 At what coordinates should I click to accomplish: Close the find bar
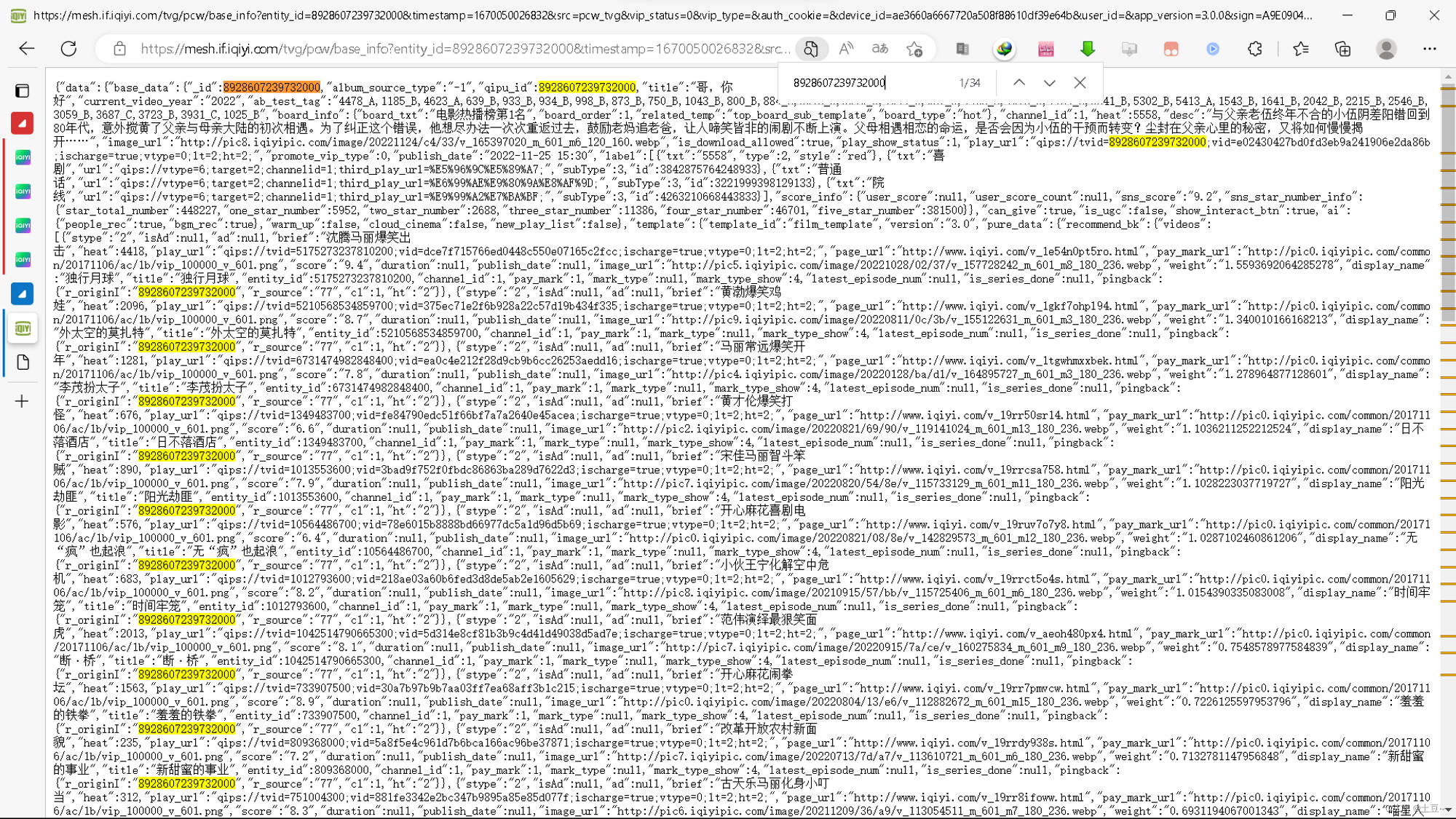coord(1080,83)
